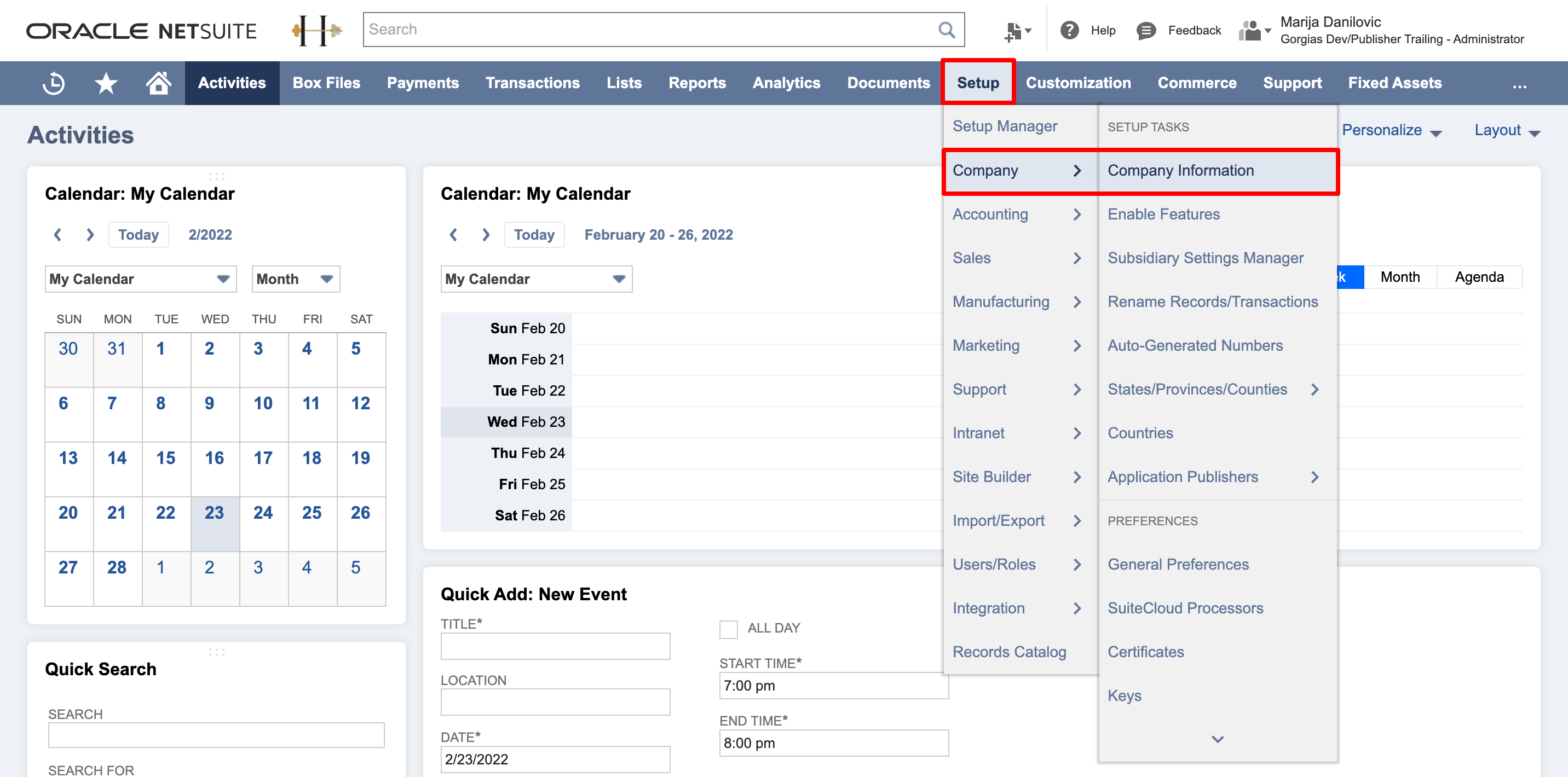Select day 14 in the month calendar
This screenshot has width=1568, height=777.
(x=118, y=469)
